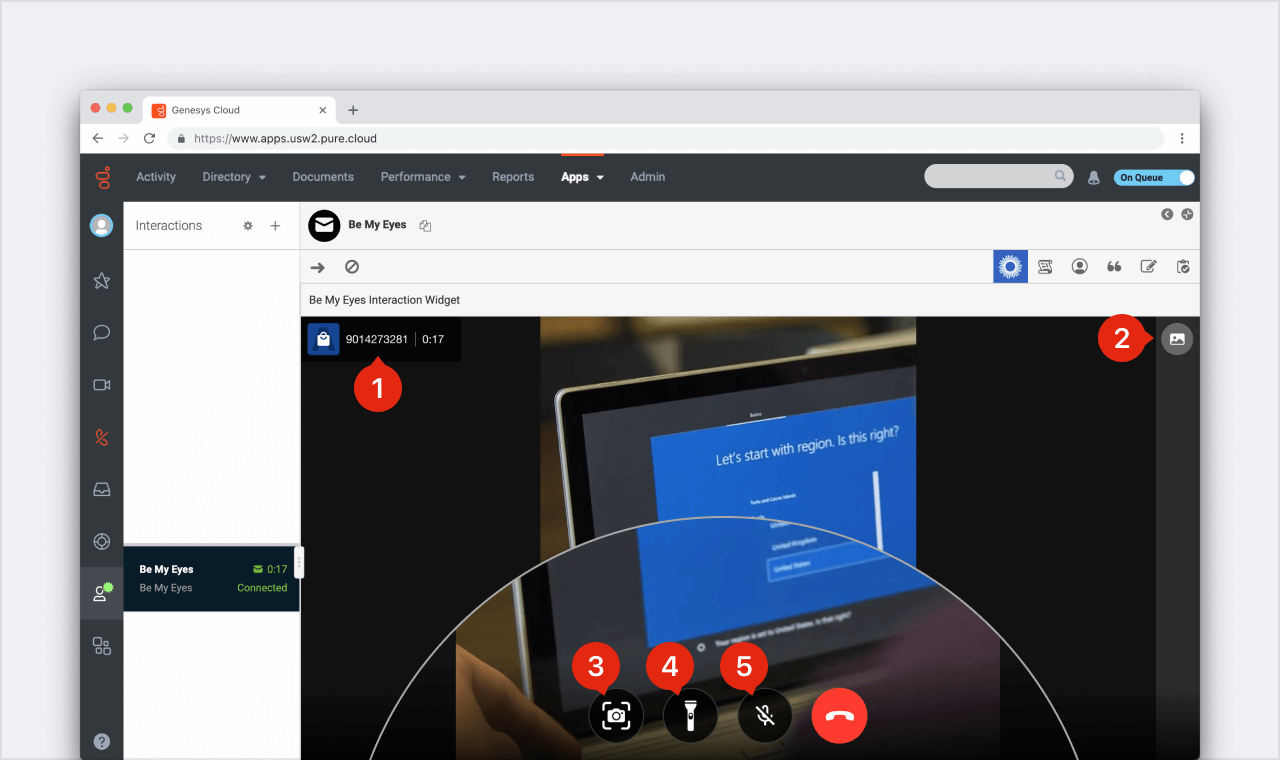Open the customer profile panel icon
The image size is (1280, 760).
[1080, 267]
